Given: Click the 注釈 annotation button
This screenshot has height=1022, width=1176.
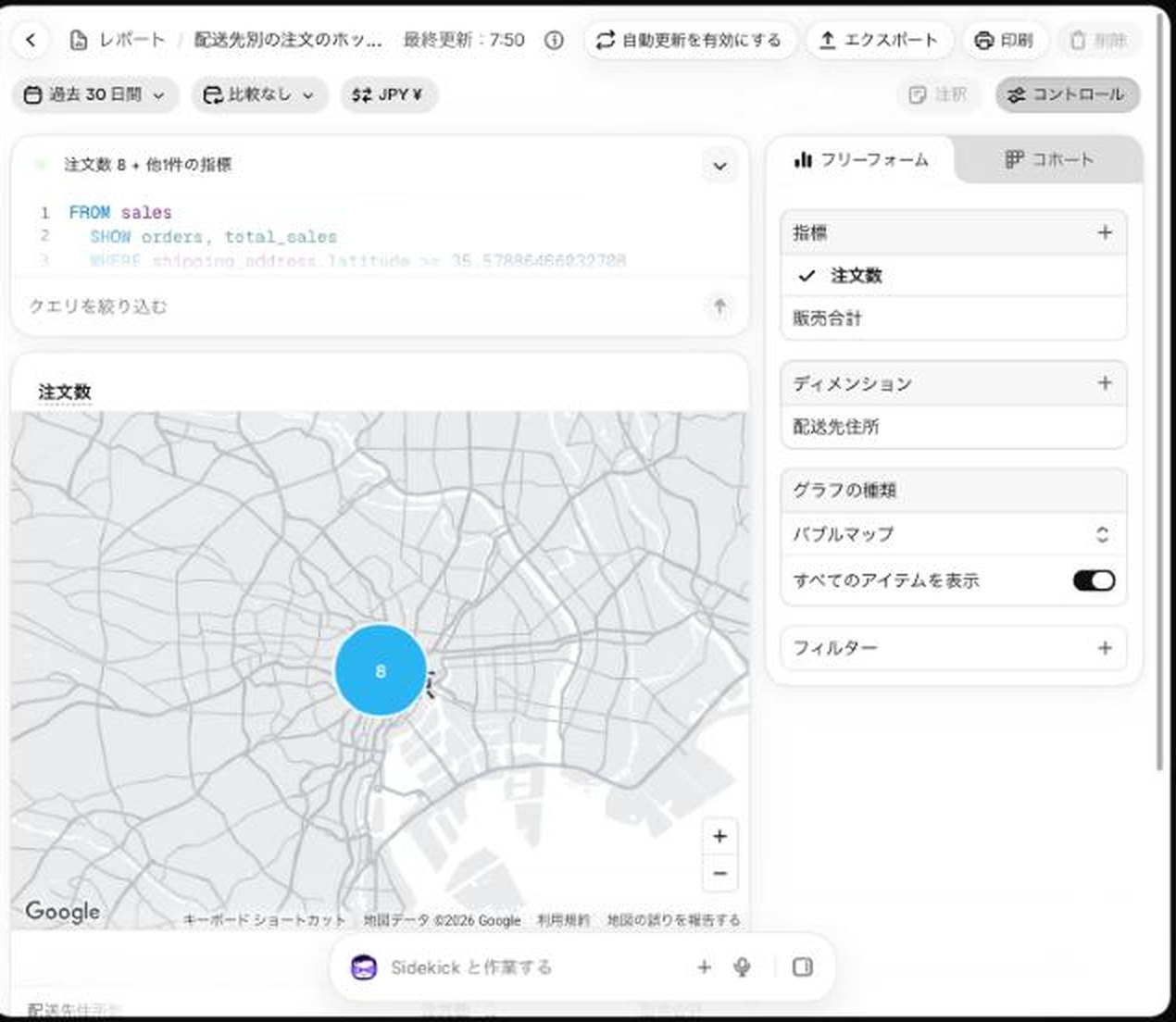Looking at the screenshot, I should (939, 94).
